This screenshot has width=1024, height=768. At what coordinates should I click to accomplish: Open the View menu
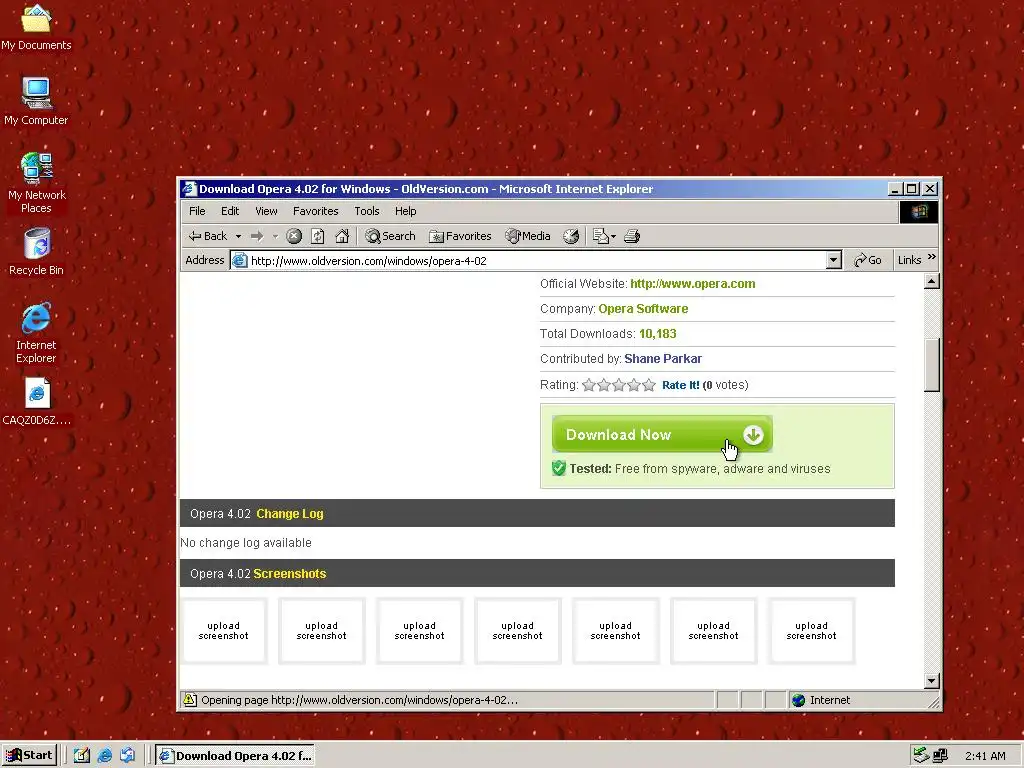[x=266, y=211]
